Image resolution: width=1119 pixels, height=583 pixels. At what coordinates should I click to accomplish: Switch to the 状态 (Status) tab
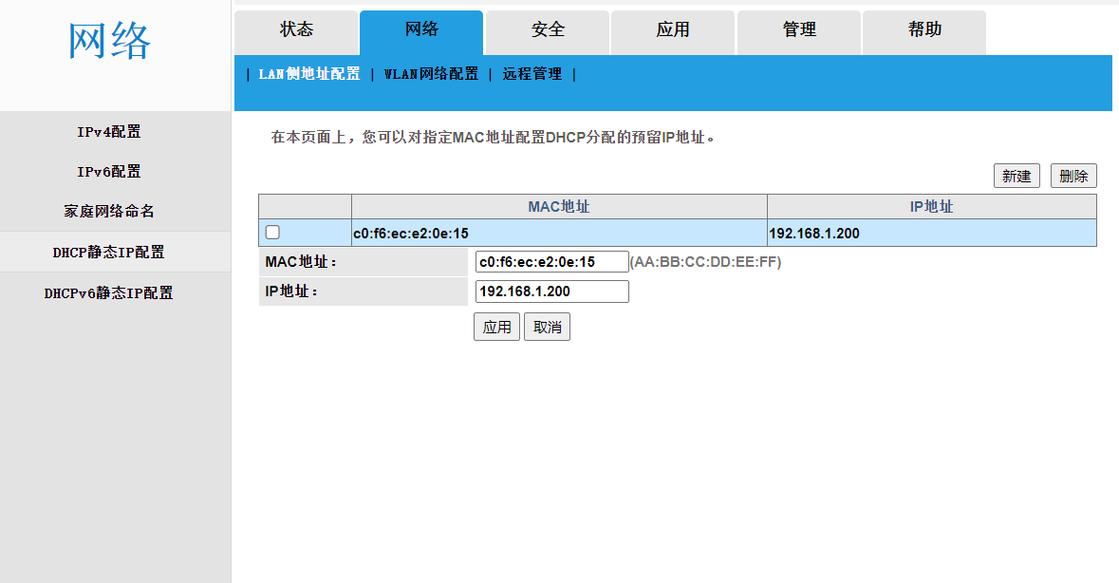pos(296,30)
